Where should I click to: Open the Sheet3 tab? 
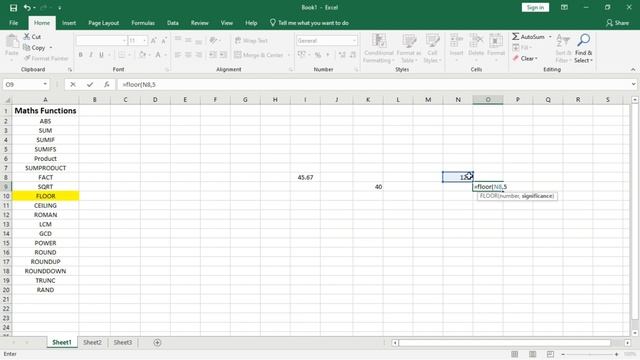click(x=122, y=342)
